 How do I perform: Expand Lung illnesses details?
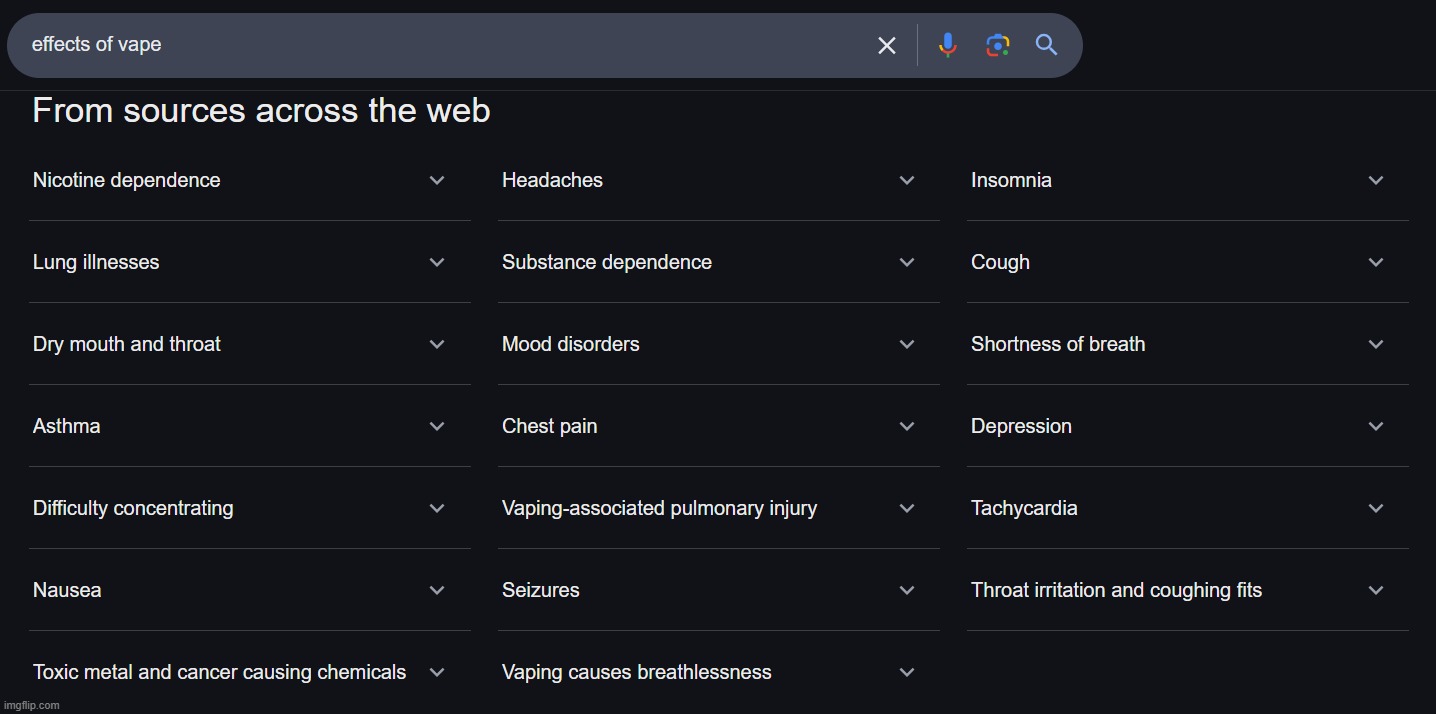click(x=249, y=262)
